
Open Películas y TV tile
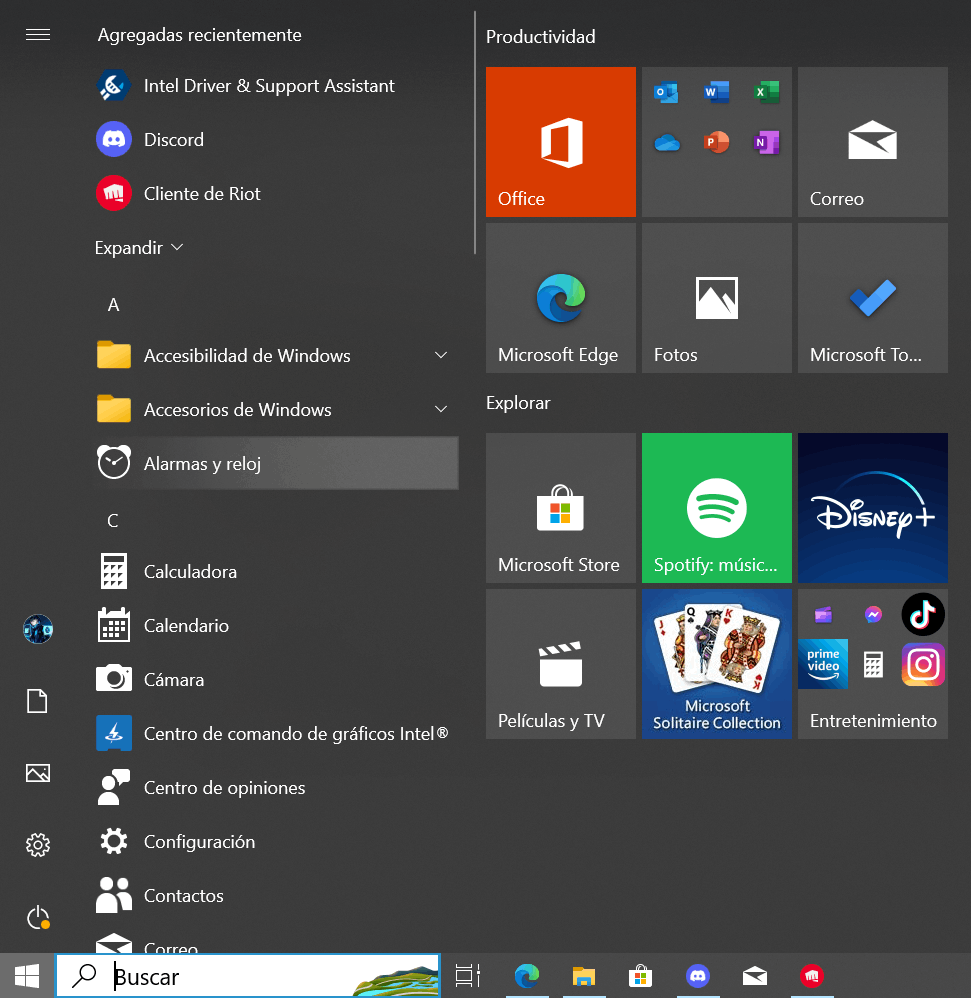point(561,664)
